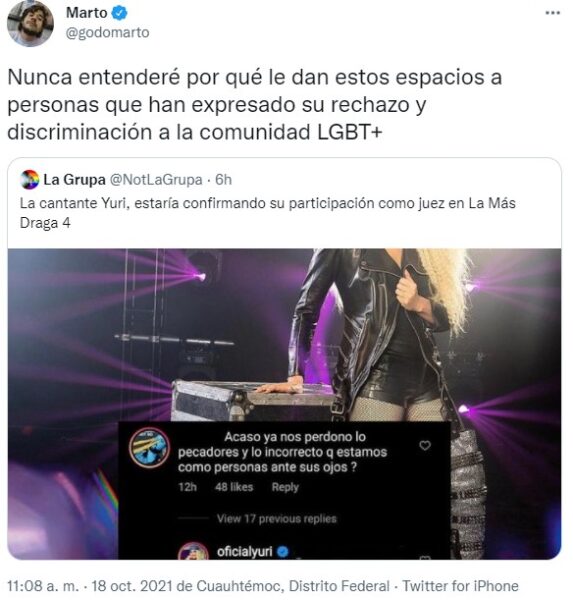Screen dimensions: 573x600
Task: Click the La Grupa display name
Action: click(74, 179)
